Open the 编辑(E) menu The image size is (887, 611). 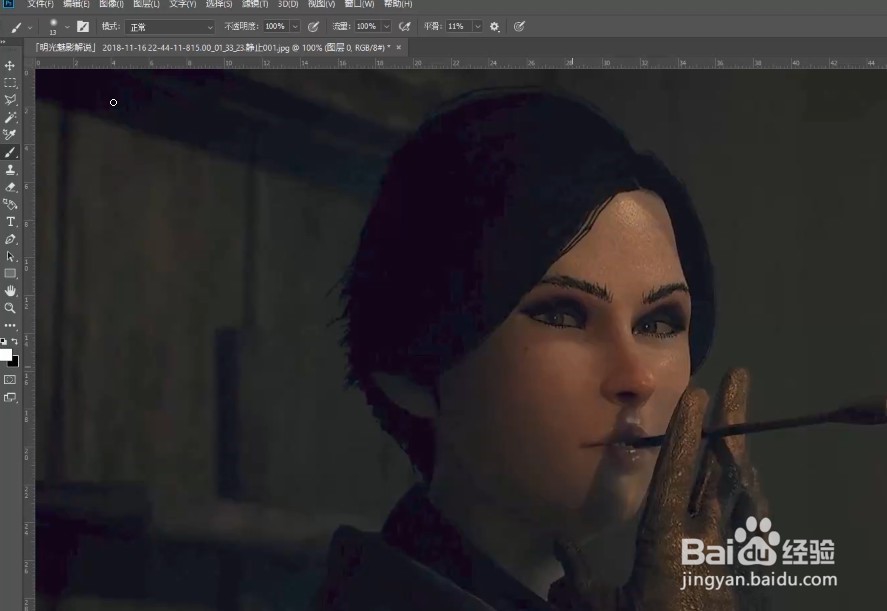[76, 4]
